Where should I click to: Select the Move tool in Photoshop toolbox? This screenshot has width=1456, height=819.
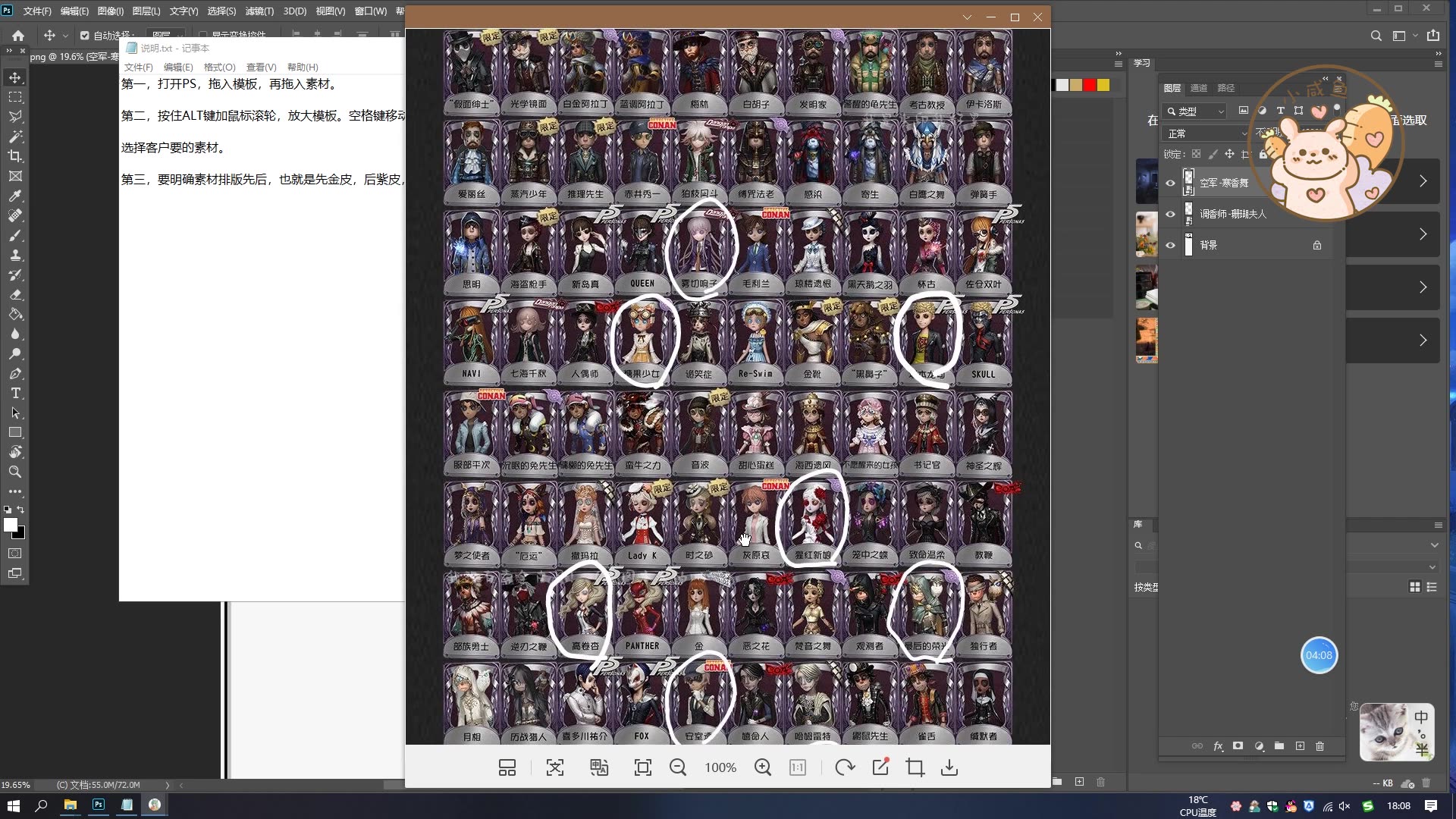click(x=15, y=77)
